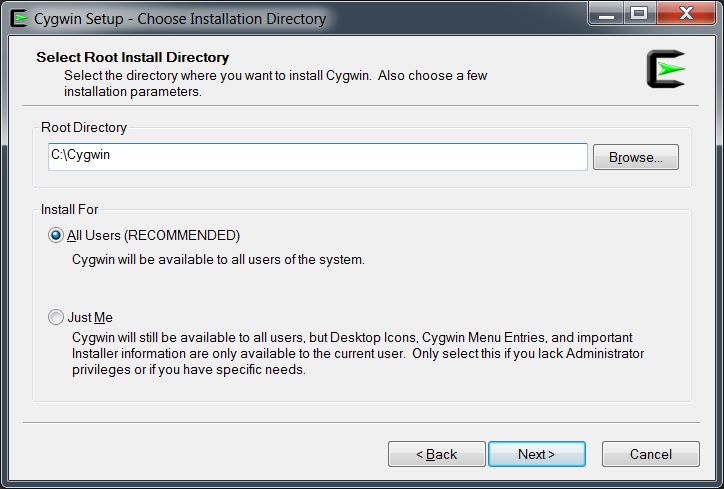Click the window title 'Cygwin Setup - Choose Installation Directory'
724x489 pixels.
(x=180, y=19)
